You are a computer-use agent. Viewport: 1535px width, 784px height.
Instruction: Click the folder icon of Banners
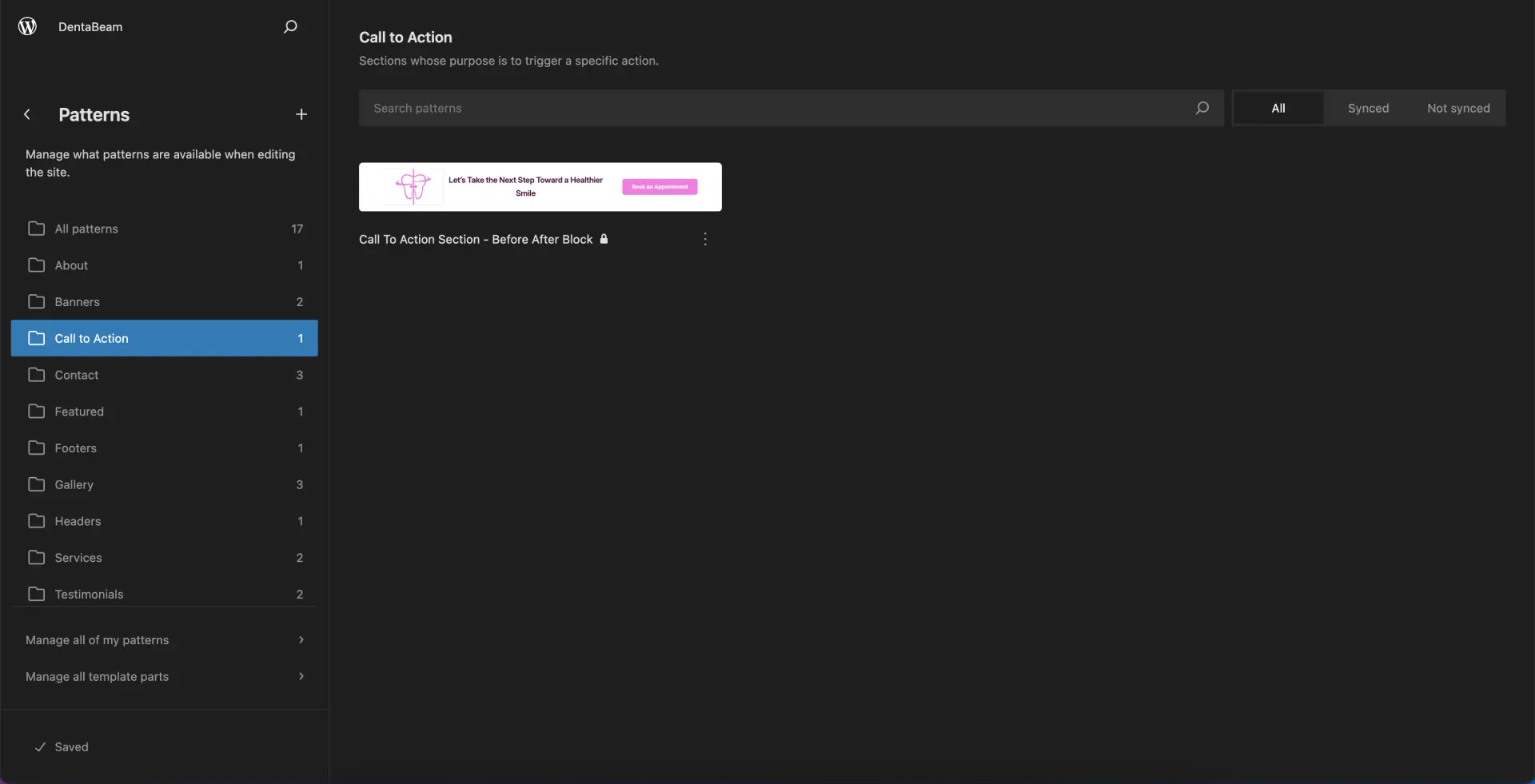click(37, 301)
